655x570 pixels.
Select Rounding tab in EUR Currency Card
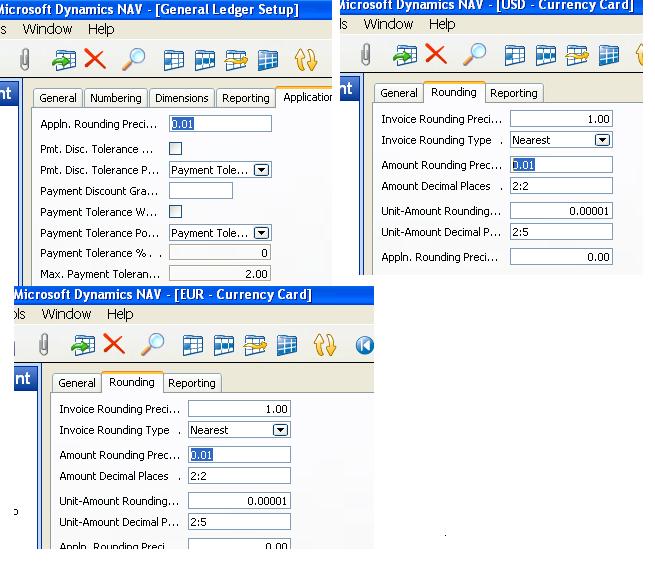132,382
